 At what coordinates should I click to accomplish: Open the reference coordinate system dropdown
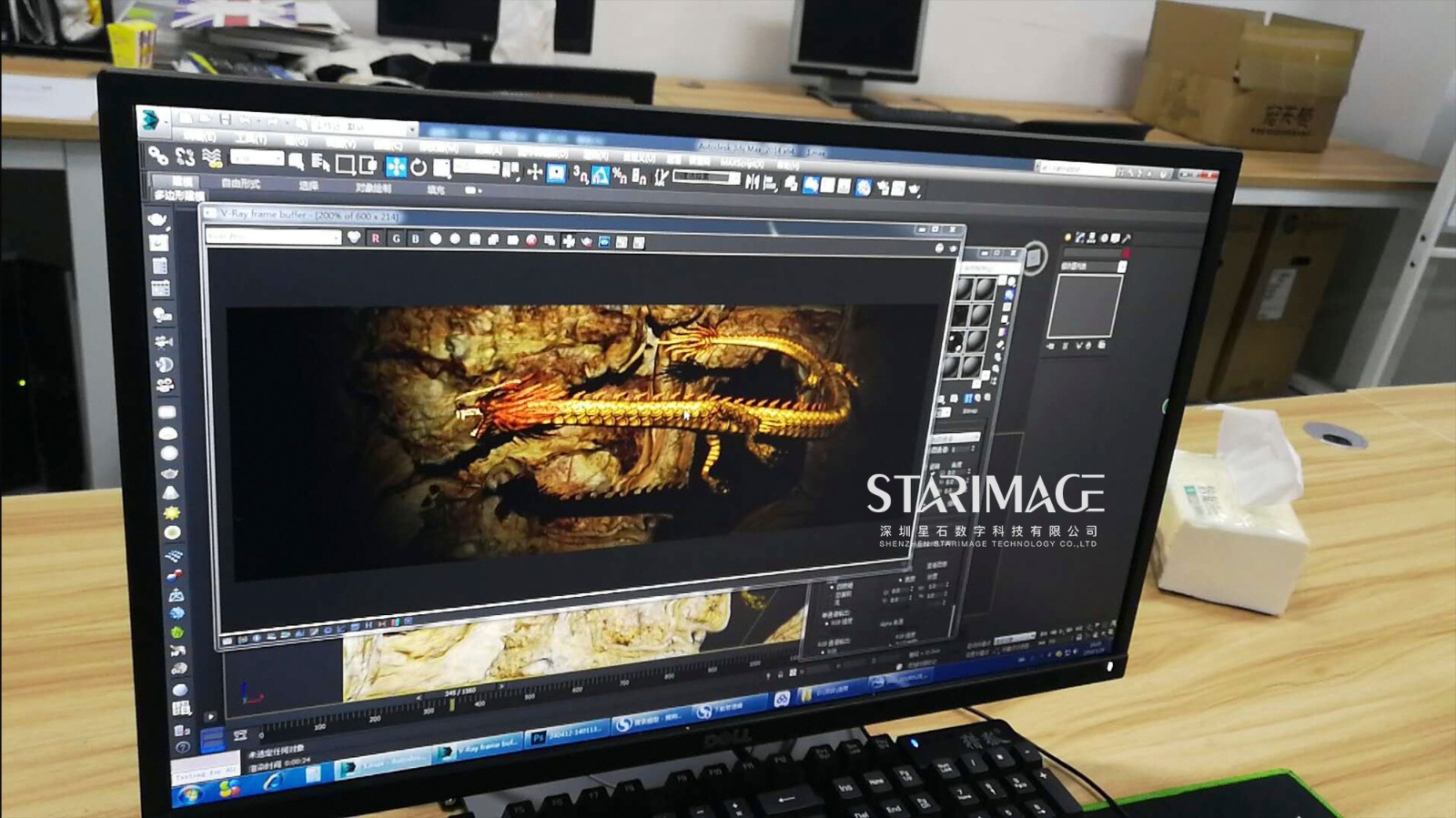coord(476,167)
